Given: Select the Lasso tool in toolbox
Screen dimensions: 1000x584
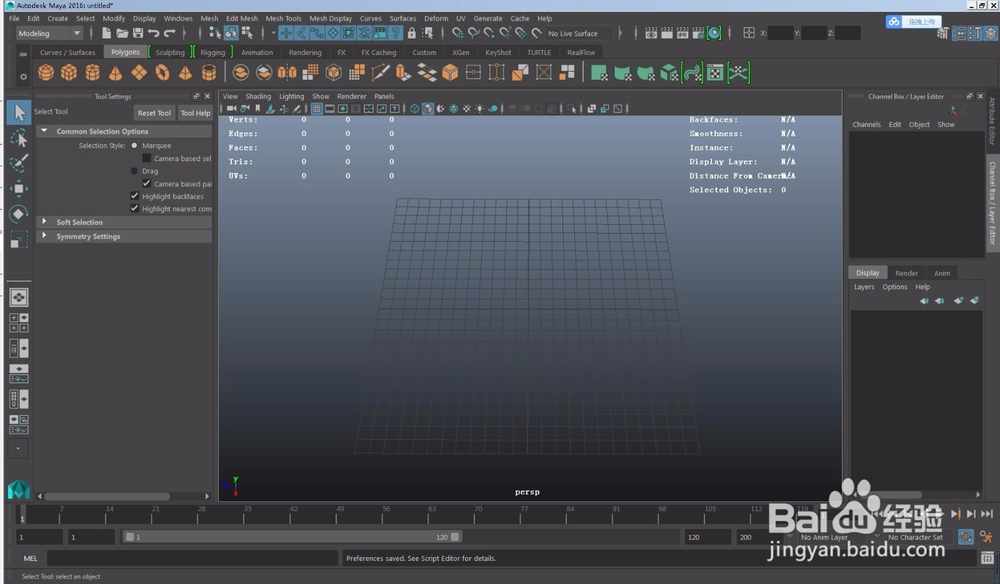Looking at the screenshot, I should (18, 138).
